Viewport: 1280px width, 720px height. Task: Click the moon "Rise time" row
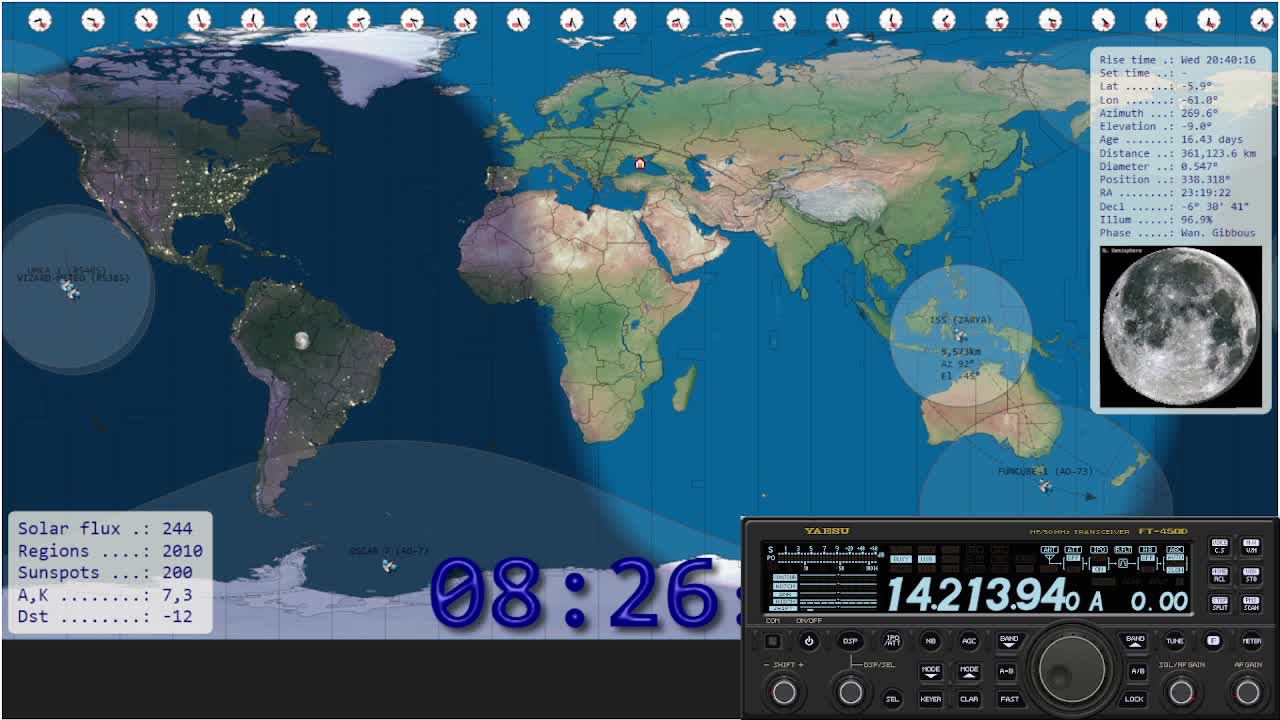point(1178,60)
